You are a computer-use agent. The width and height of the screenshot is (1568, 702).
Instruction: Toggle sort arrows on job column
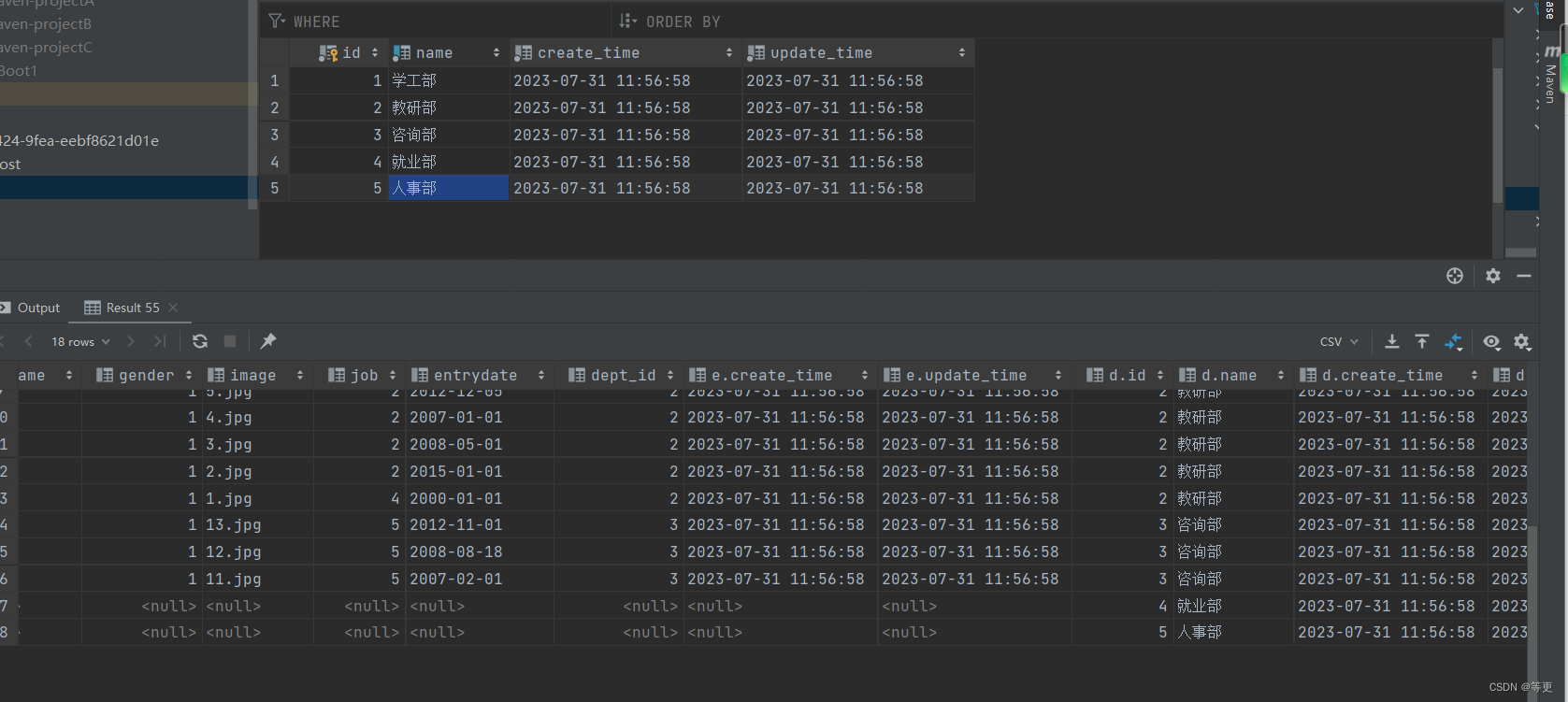click(393, 375)
